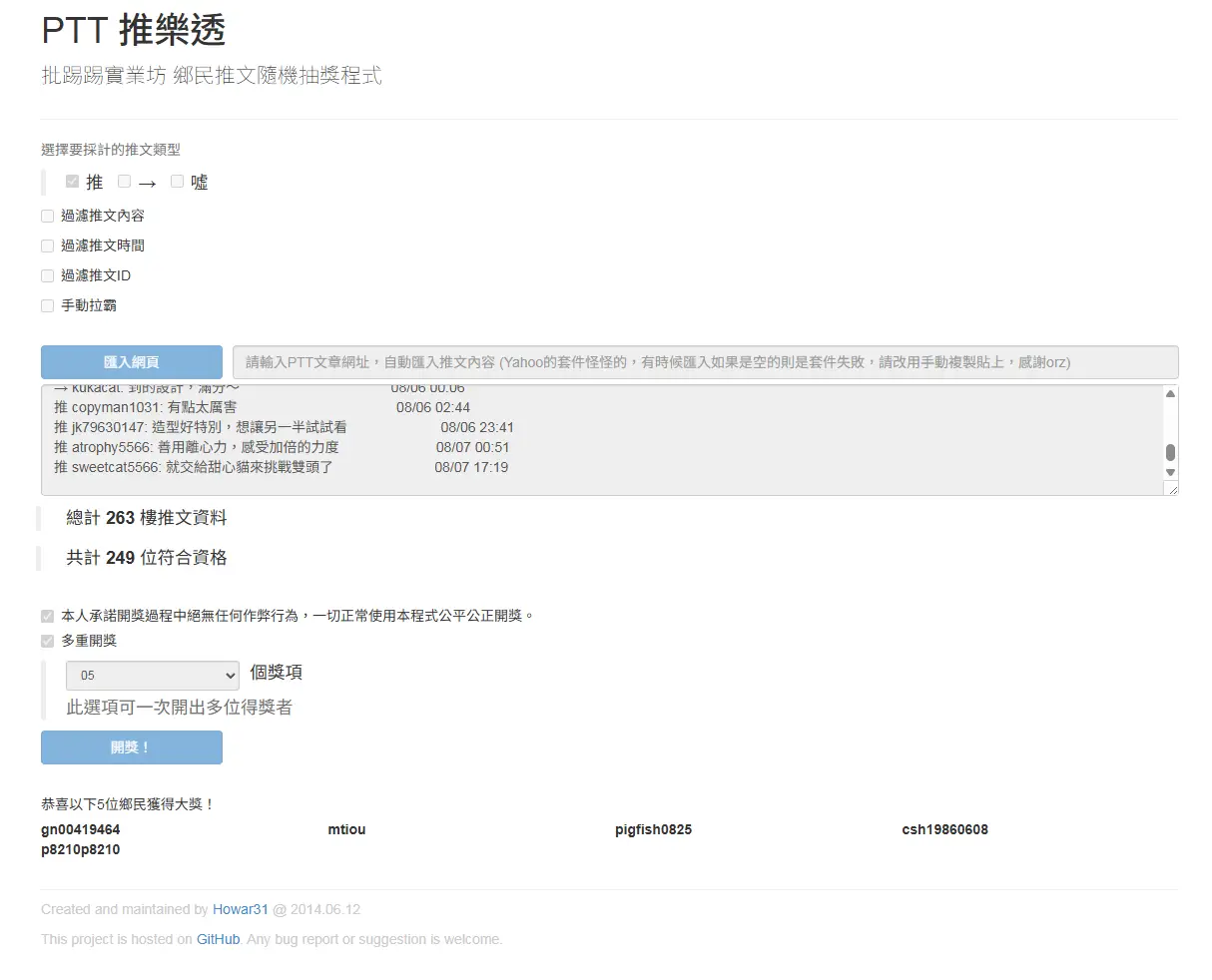
Task: Enable the 噓 boo-type checkbox
Action: [x=178, y=182]
